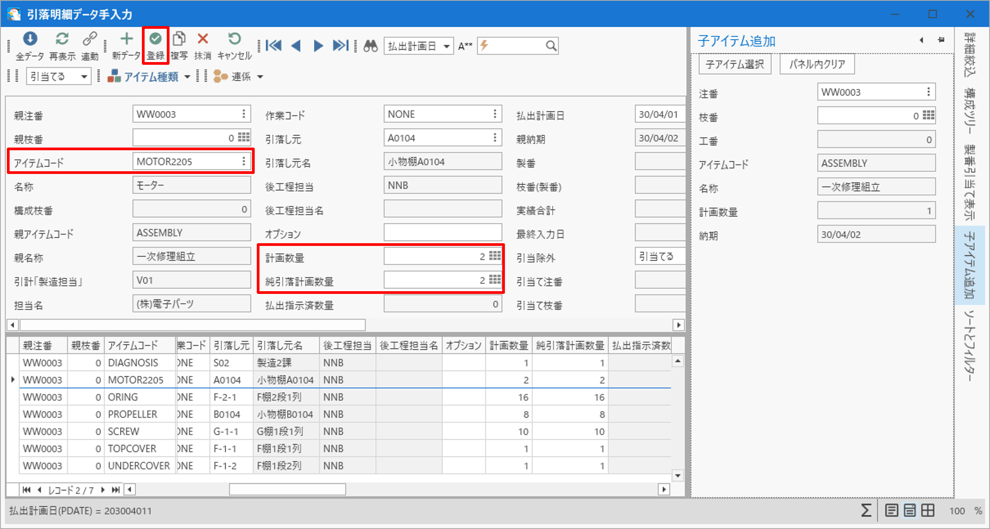The width and height of the screenshot is (990, 529).
Task: Switch to grid view in status bar
Action: pyautogui.click(x=928, y=511)
